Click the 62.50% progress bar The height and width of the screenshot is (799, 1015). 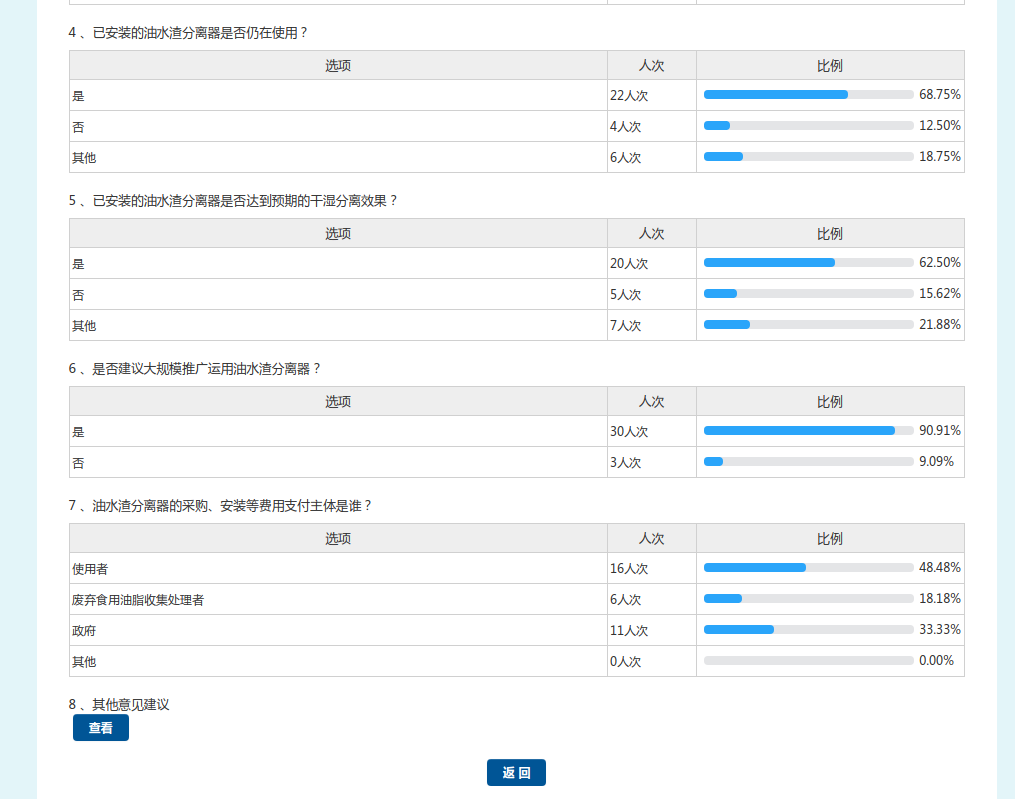tap(808, 263)
